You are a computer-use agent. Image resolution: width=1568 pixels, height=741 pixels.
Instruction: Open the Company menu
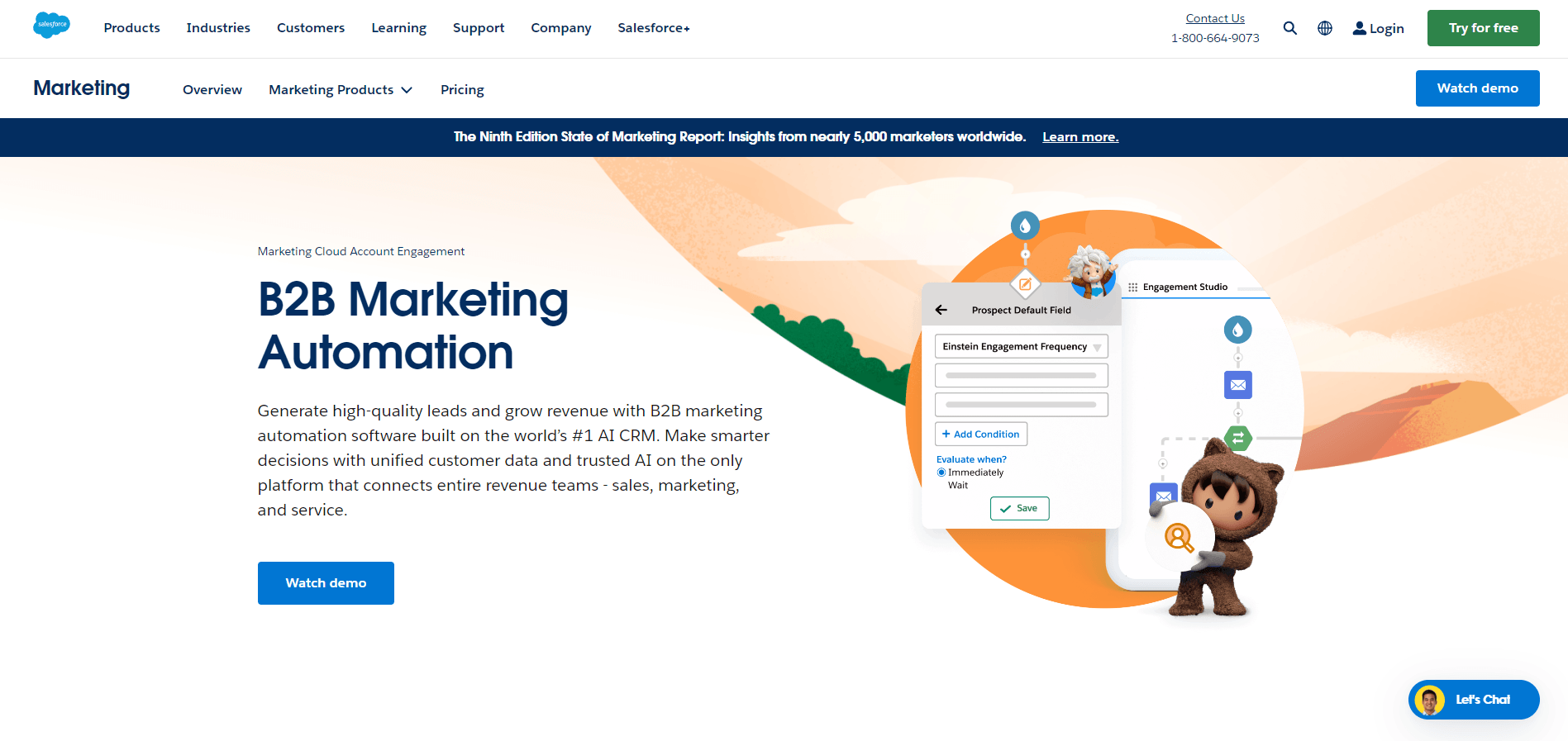click(x=561, y=27)
